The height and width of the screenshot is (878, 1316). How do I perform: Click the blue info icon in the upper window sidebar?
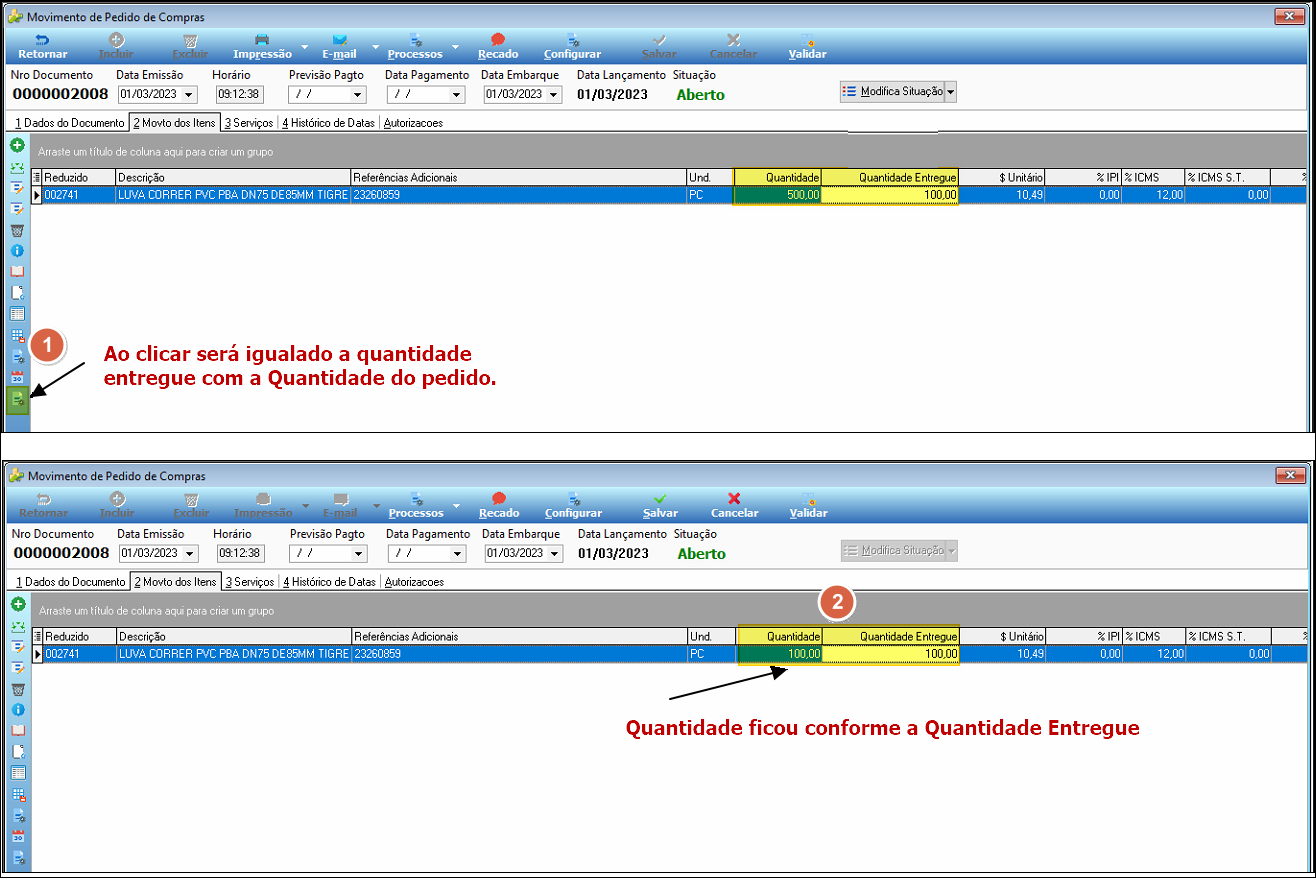(17, 250)
